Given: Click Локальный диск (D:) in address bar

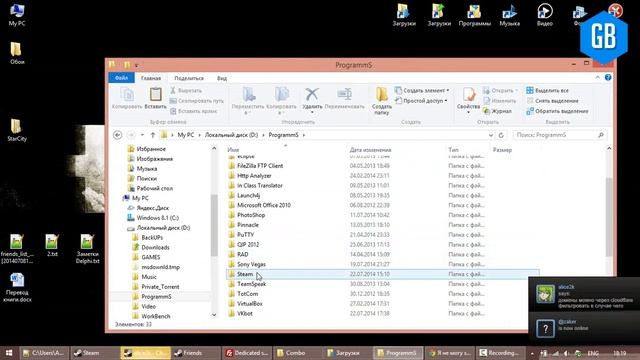Looking at the screenshot, I should (x=231, y=135).
